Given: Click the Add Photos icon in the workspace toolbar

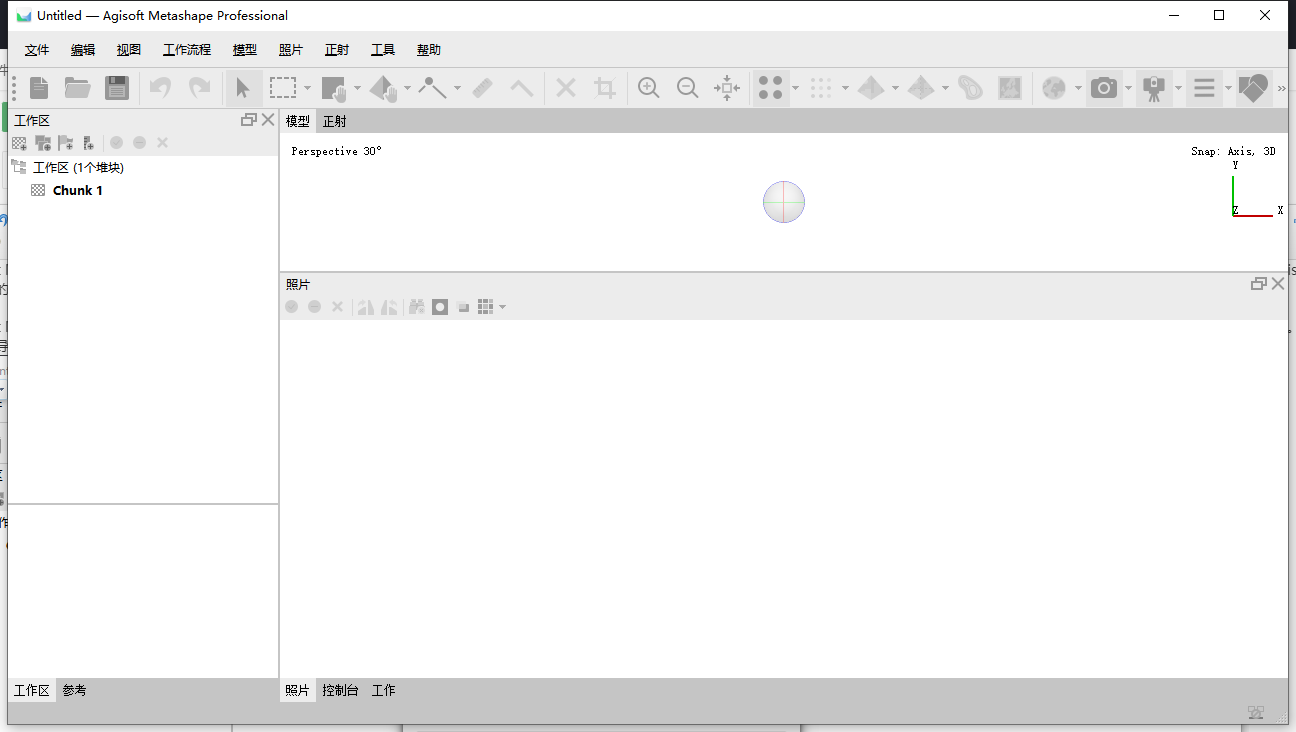Looking at the screenshot, I should click(x=42, y=143).
